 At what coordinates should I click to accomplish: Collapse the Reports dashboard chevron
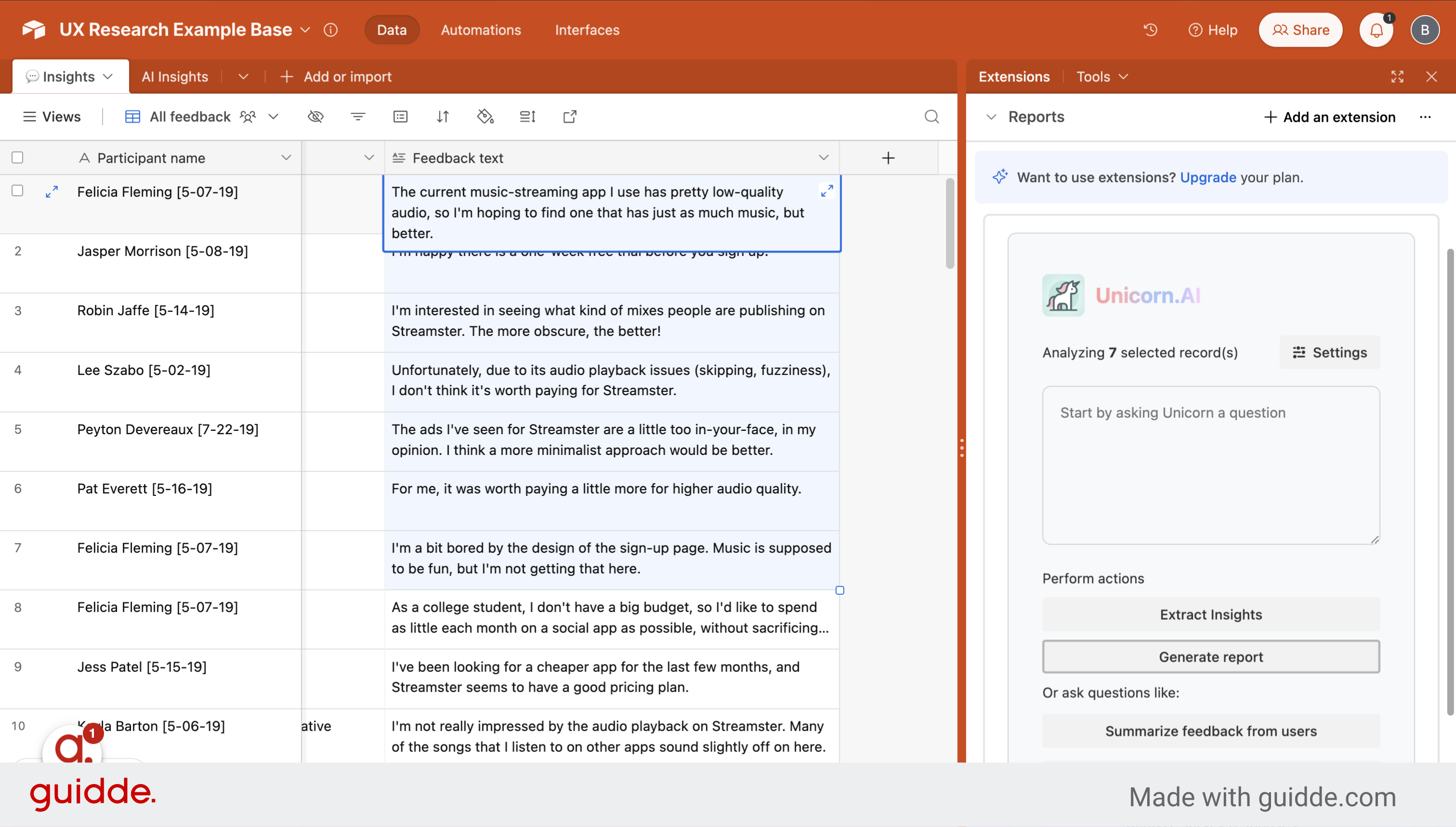(x=991, y=117)
